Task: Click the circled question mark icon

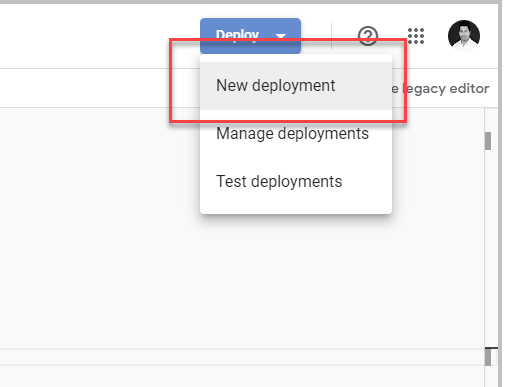Action: (368, 36)
